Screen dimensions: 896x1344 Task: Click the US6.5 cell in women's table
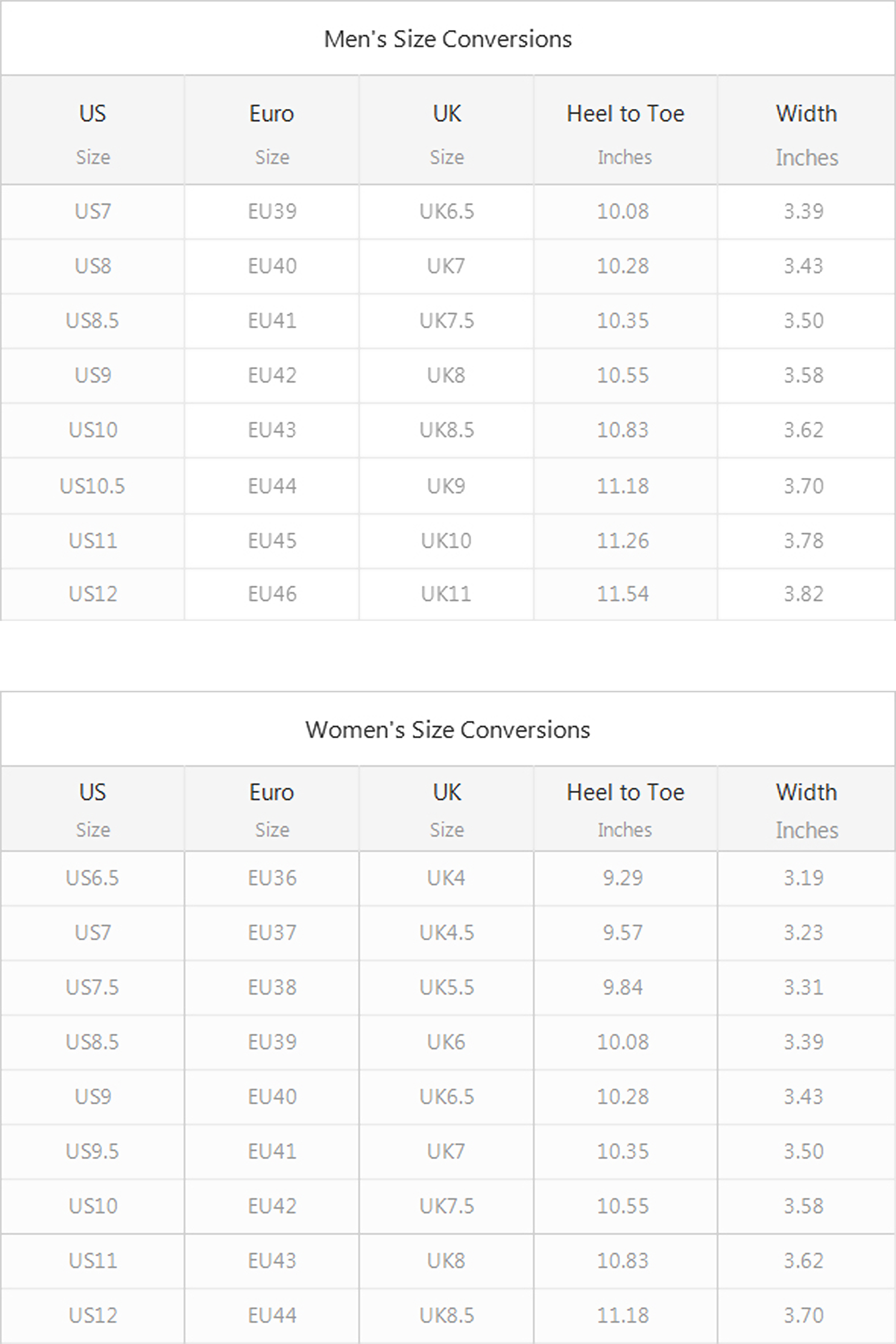click(x=93, y=878)
